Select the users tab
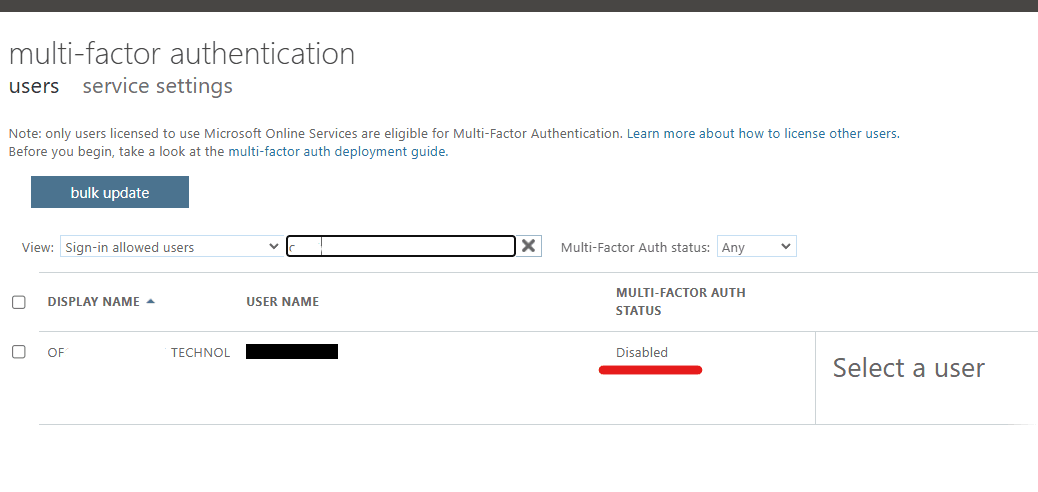 click(x=34, y=86)
